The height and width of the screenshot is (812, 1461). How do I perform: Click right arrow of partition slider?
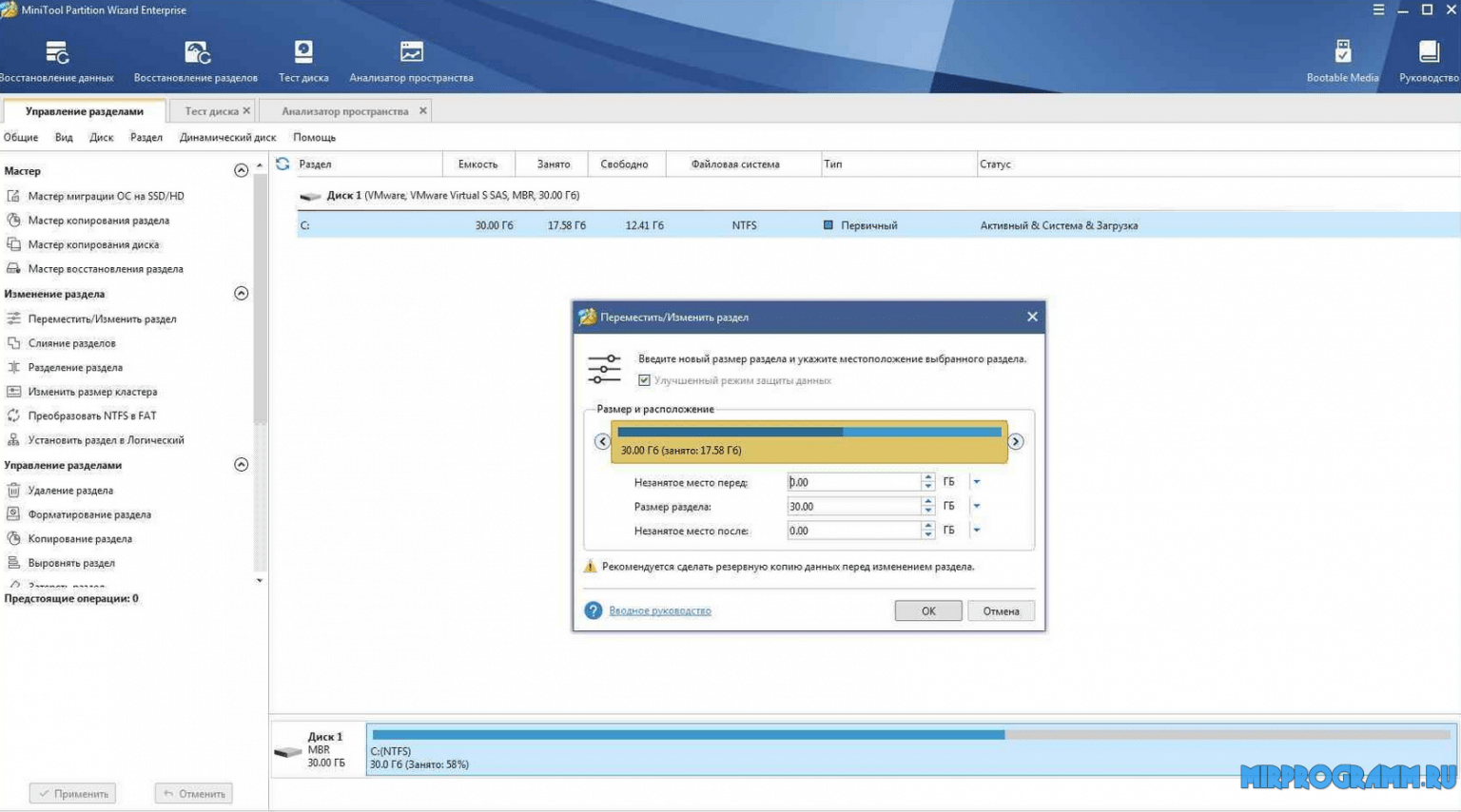(x=1016, y=441)
